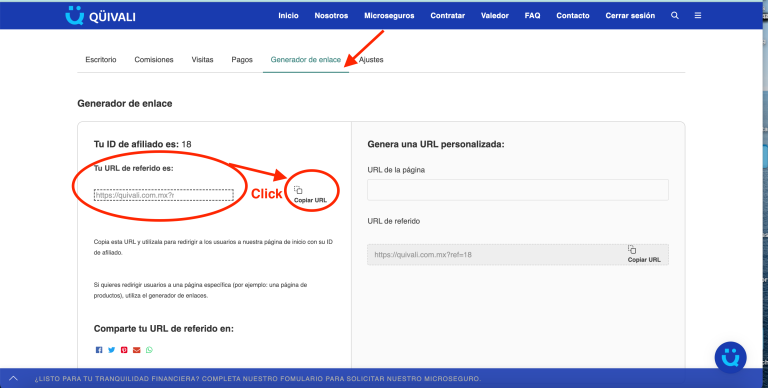Viewport: 768px width, 388px height.
Task: Switch to the Comisiones tab
Action: point(154,60)
